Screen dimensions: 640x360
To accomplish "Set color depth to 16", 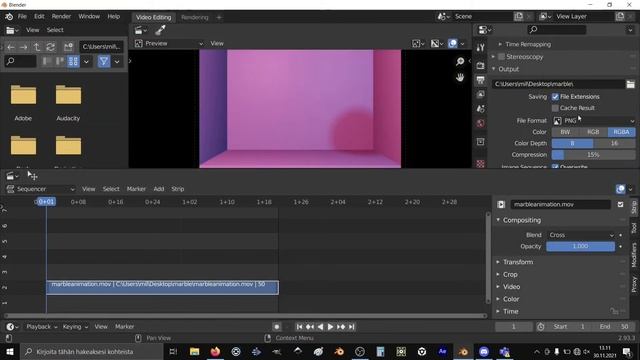I will (x=615, y=144).
